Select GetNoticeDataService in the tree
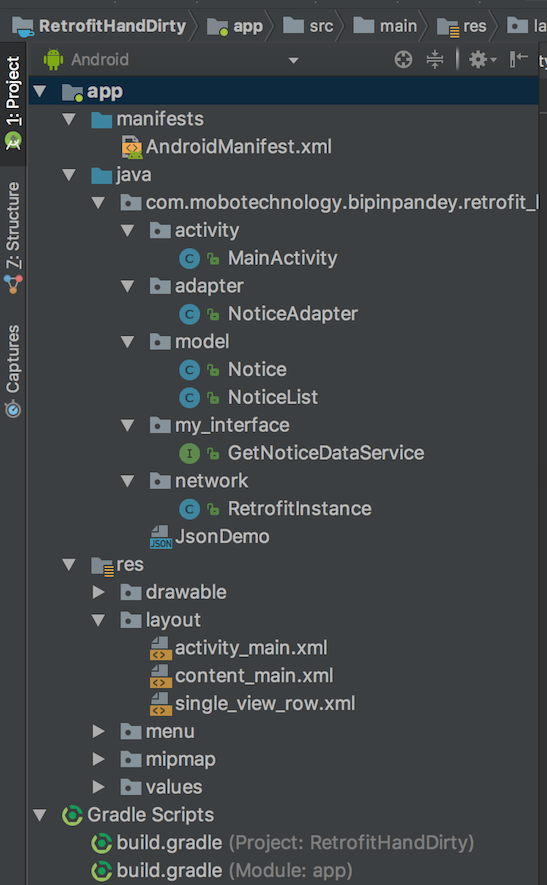The height and width of the screenshot is (885, 547). tap(326, 453)
